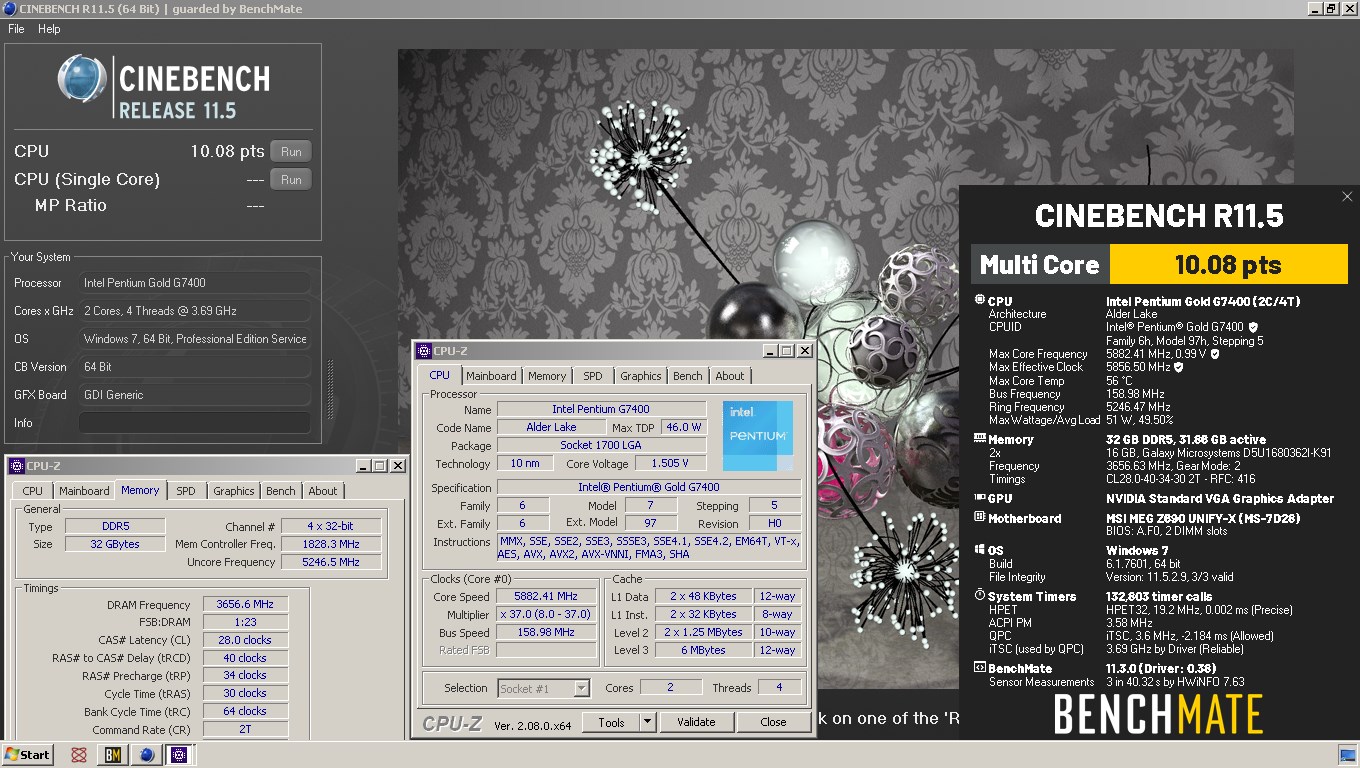Screen dimensions: 1360x768
Task: Click the Memory module icon in BenchMate panel
Action: pyautogui.click(x=979, y=439)
